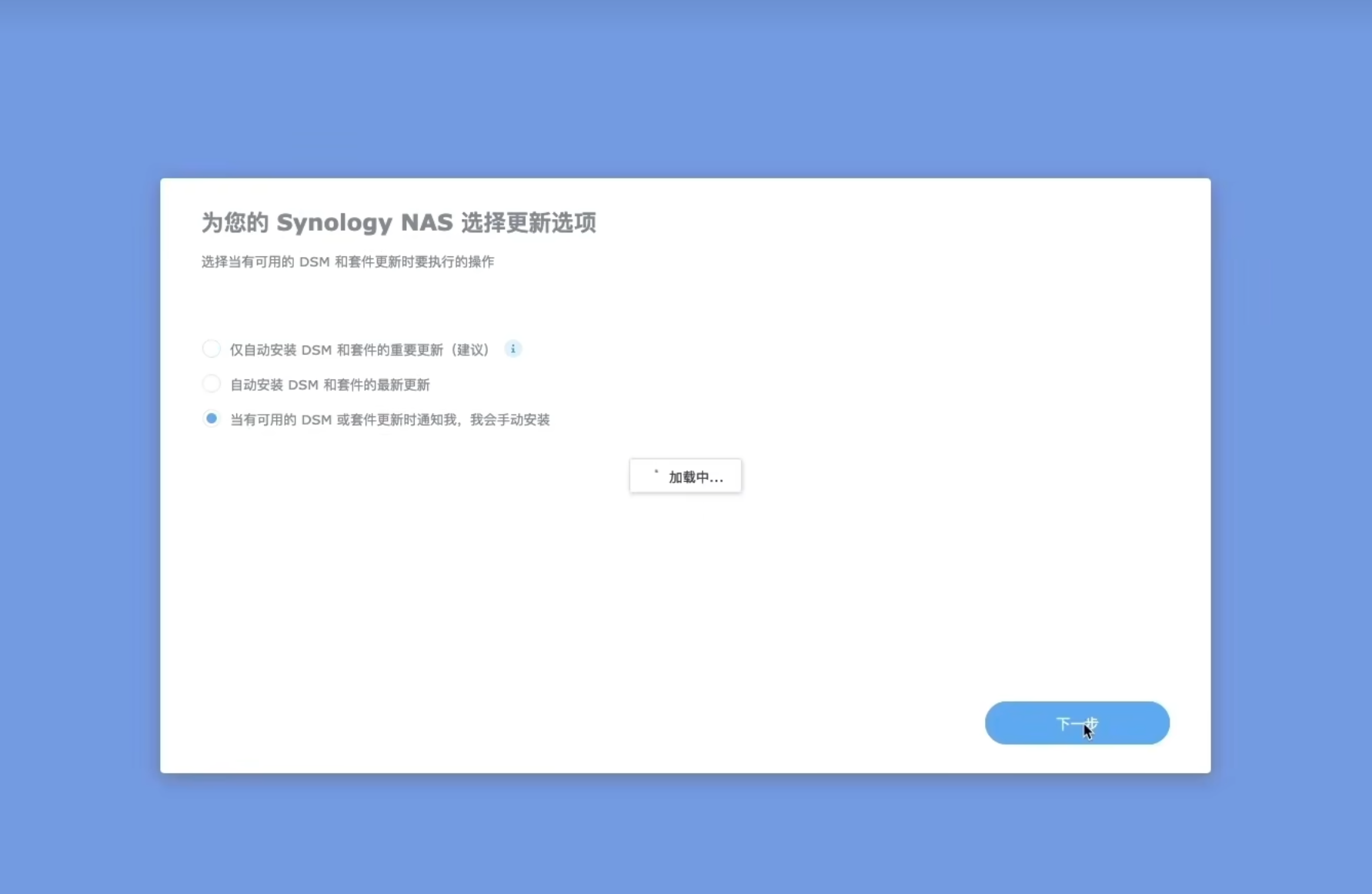Viewport: 1372px width, 894px height.
Task: Click the heading 为您的 Synology NAS 选择更新选项
Action: (x=398, y=223)
